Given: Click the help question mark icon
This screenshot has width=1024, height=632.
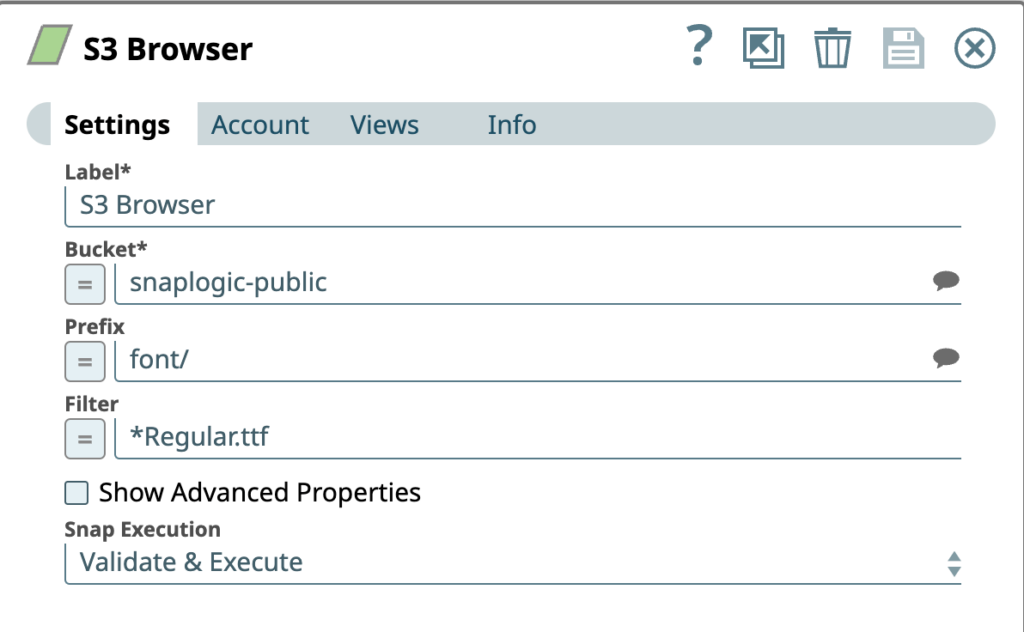Looking at the screenshot, I should click(x=700, y=45).
